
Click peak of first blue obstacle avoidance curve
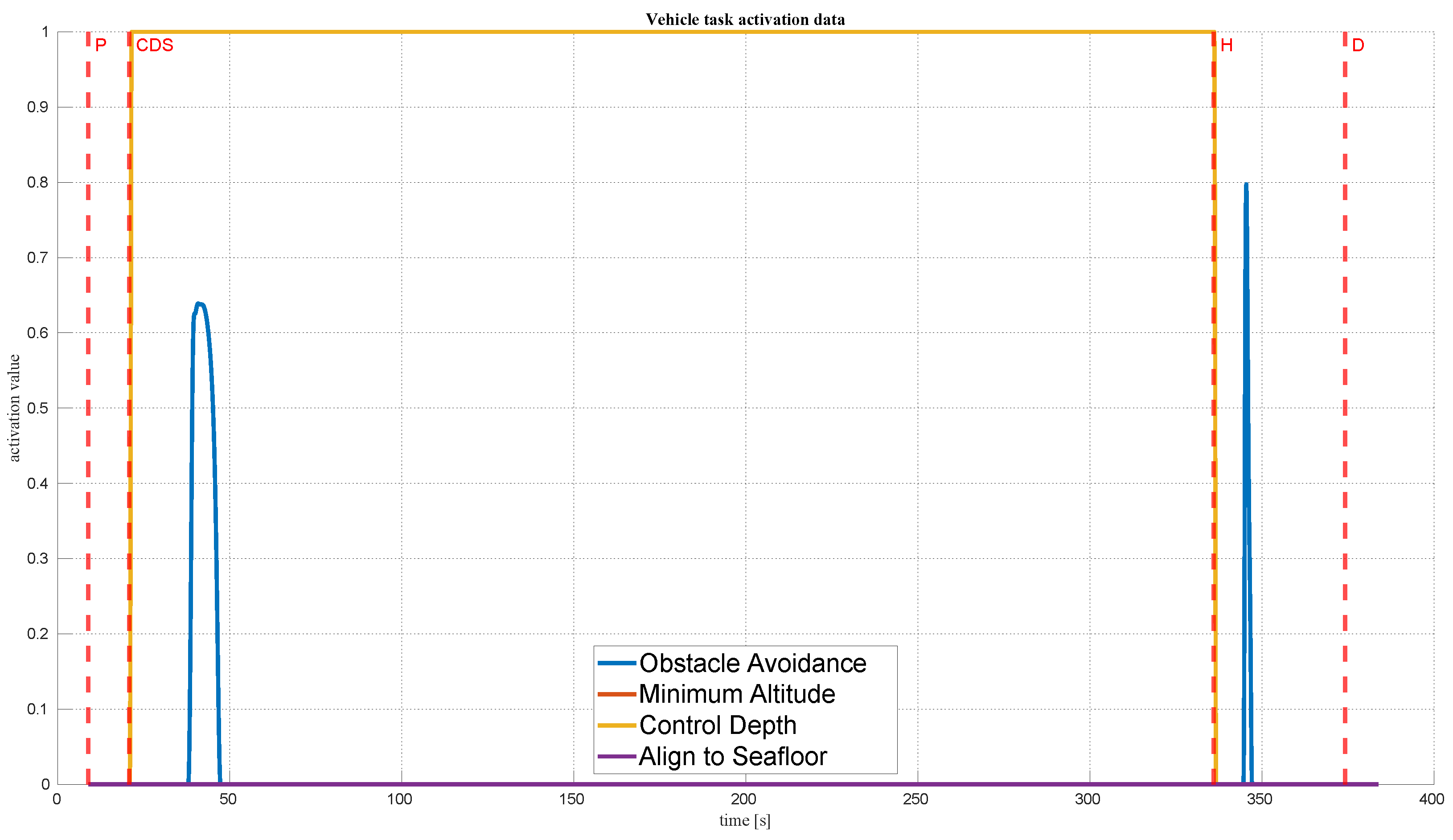[198, 303]
